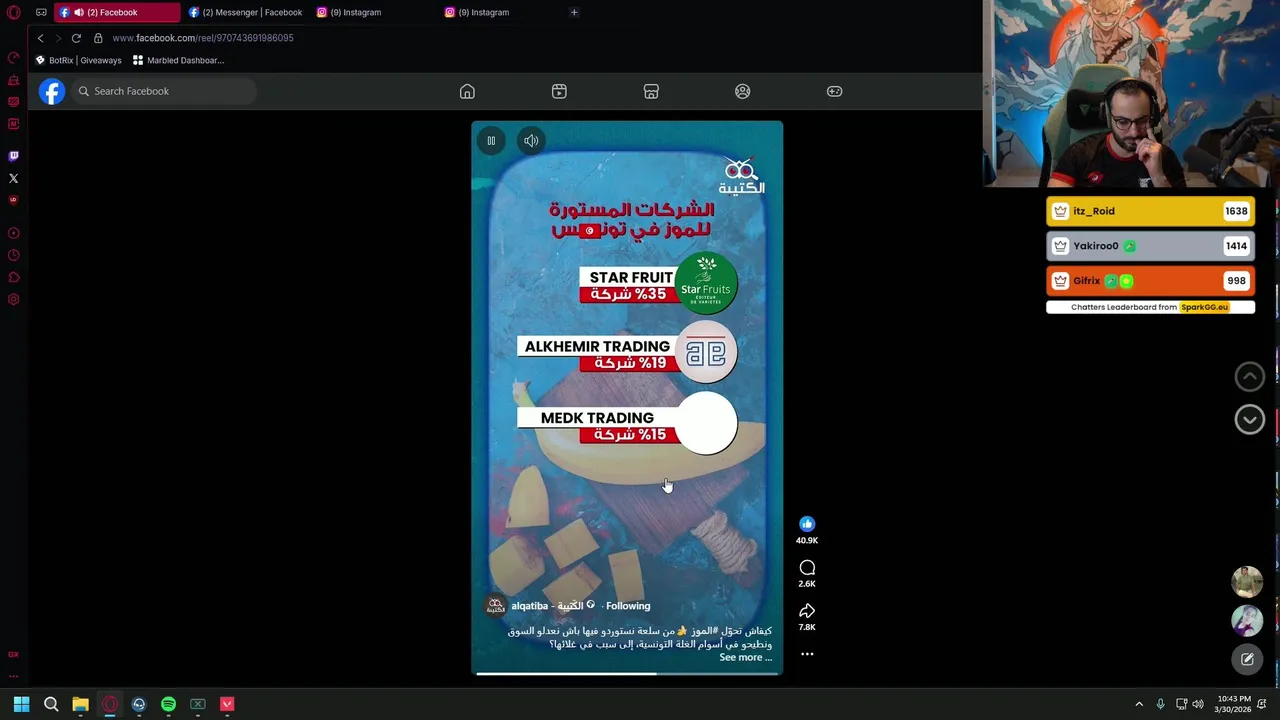
Task: Go to next reel with down arrow
Action: pyautogui.click(x=1249, y=419)
